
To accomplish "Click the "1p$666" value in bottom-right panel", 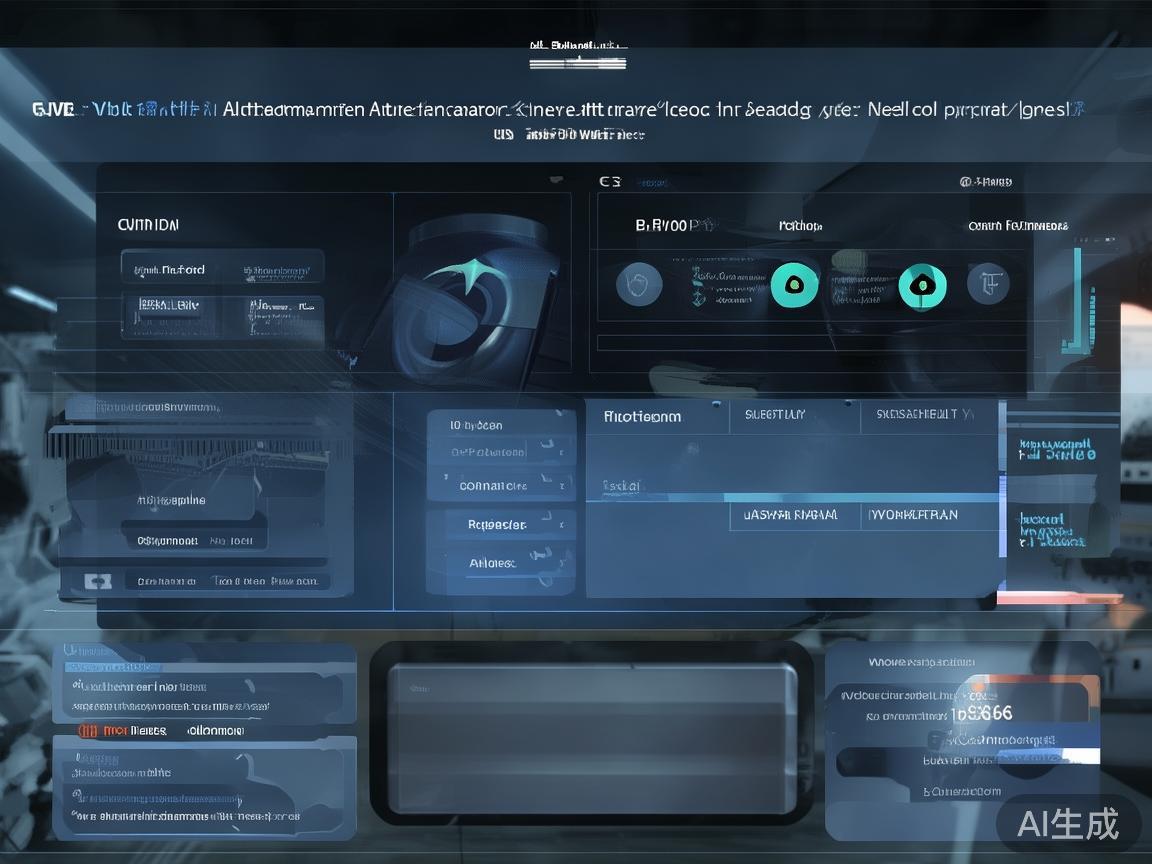I will 981,713.
